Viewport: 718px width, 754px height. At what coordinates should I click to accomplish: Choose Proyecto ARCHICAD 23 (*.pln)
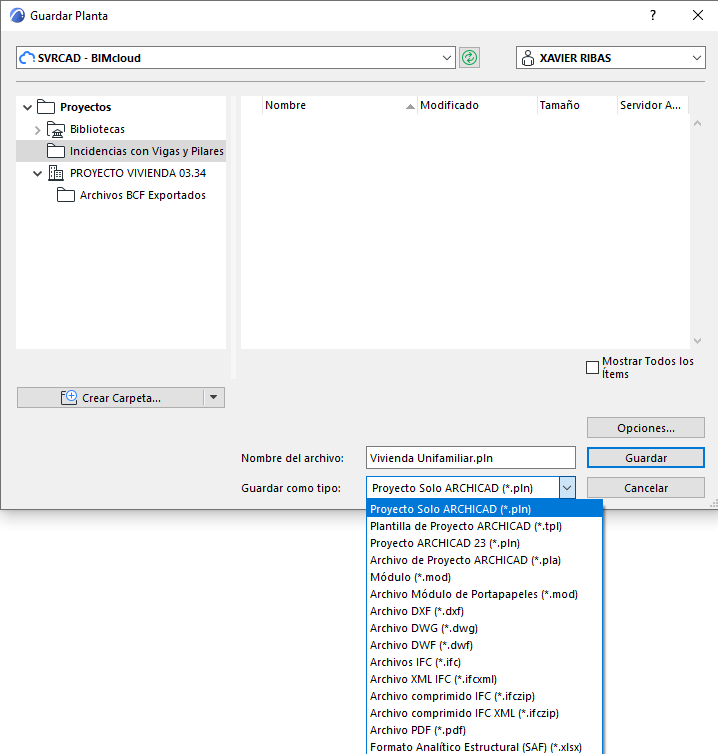tap(484, 543)
